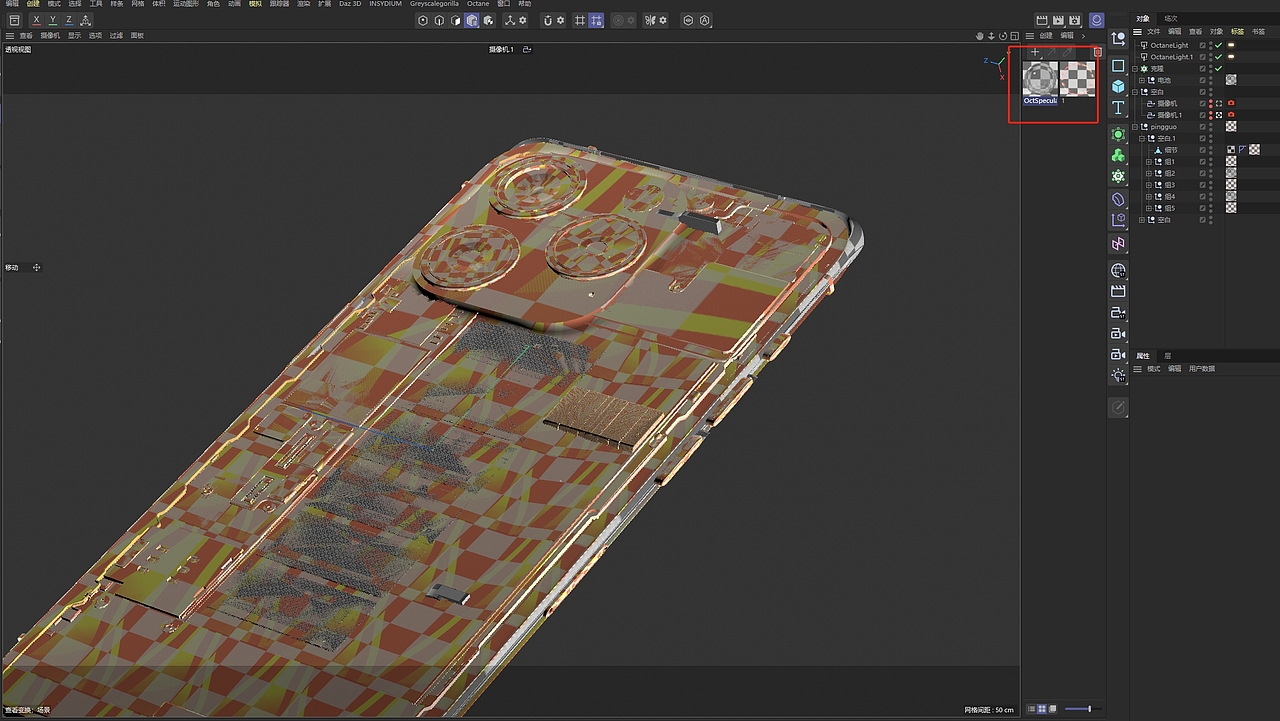This screenshot has height=721, width=1280.
Task: Open the INSYDIUM menu
Action: (385, 4)
